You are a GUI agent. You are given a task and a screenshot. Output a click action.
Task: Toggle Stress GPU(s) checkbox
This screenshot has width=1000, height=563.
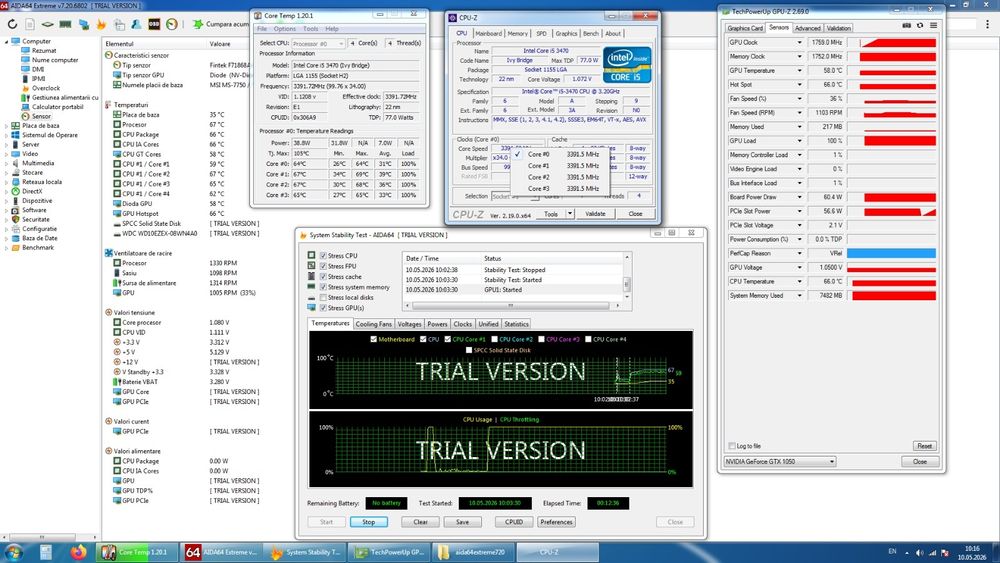pyautogui.click(x=323, y=307)
